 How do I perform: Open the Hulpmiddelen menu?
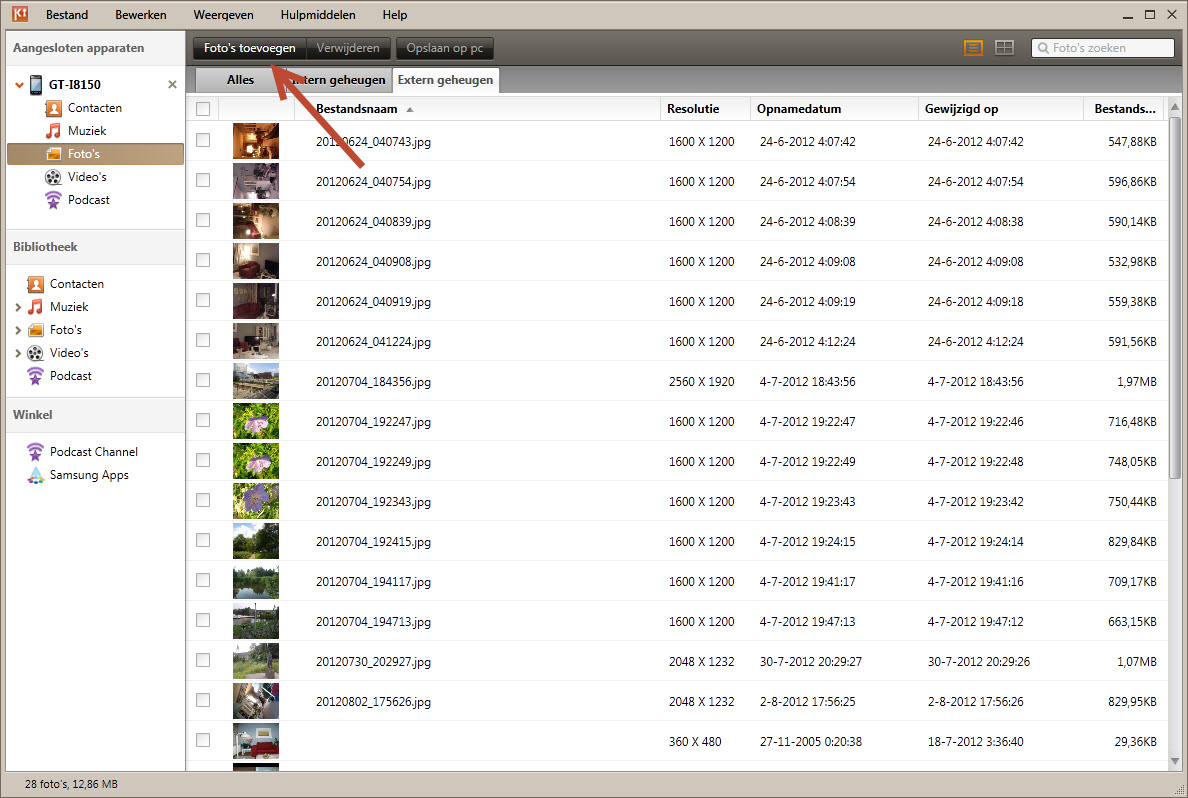[x=317, y=15]
